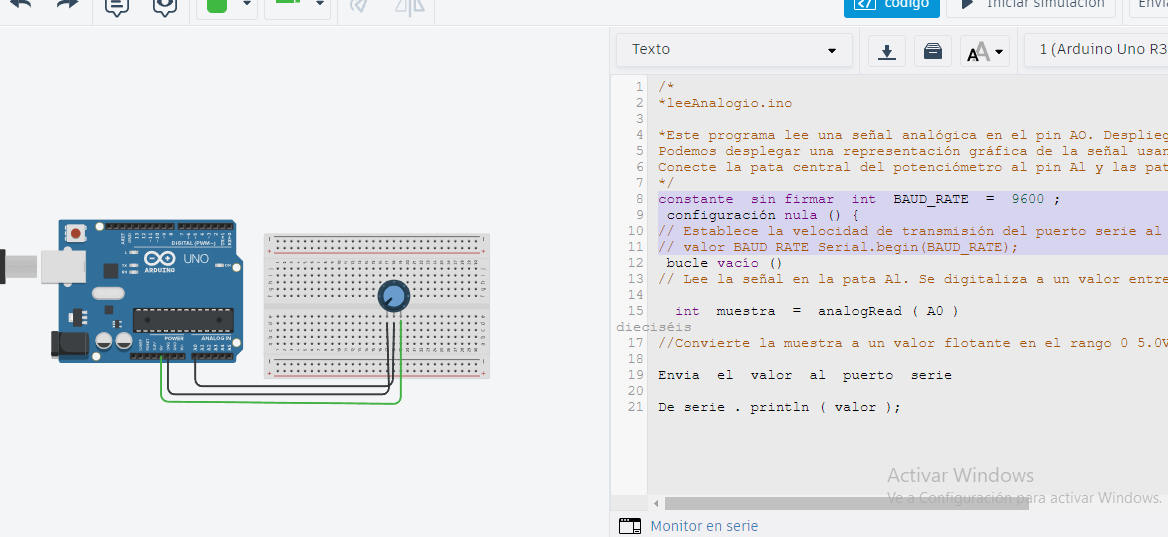The height and width of the screenshot is (537, 1168).
Task: Click the rotate component icon
Action: 358,6
